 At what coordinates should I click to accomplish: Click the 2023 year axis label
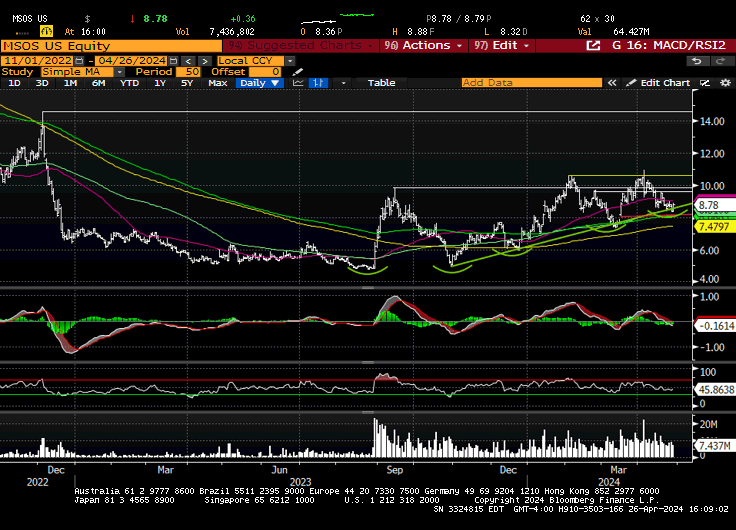click(x=300, y=482)
